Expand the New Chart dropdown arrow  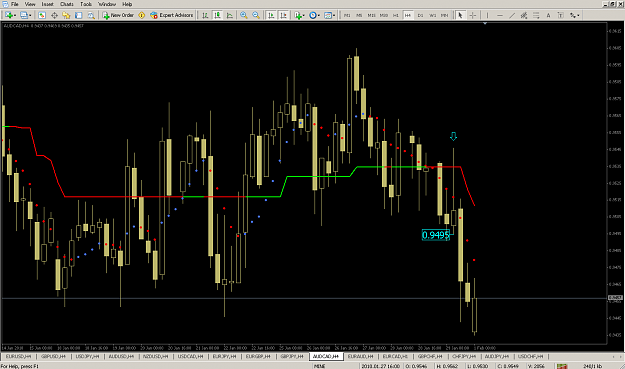tap(15, 16)
